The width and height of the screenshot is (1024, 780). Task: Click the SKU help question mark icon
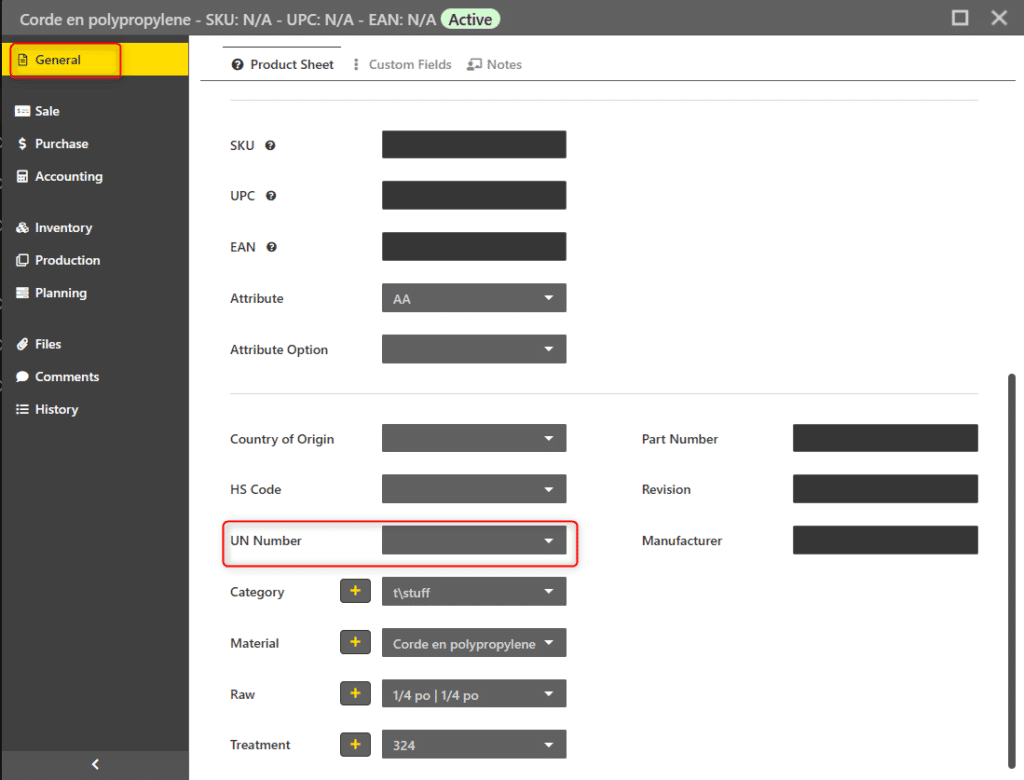[x=270, y=145]
